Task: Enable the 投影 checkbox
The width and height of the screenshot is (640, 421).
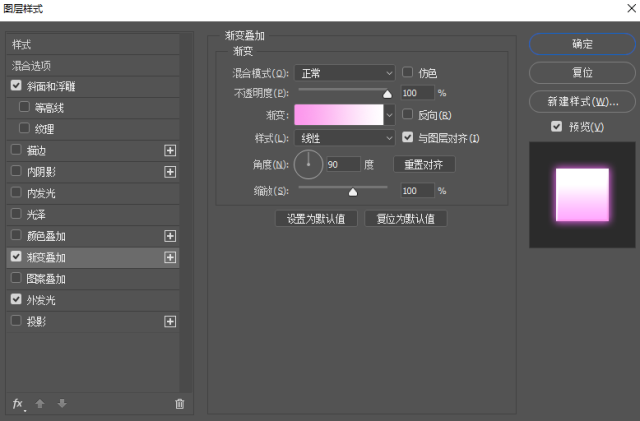Action: pos(16,321)
